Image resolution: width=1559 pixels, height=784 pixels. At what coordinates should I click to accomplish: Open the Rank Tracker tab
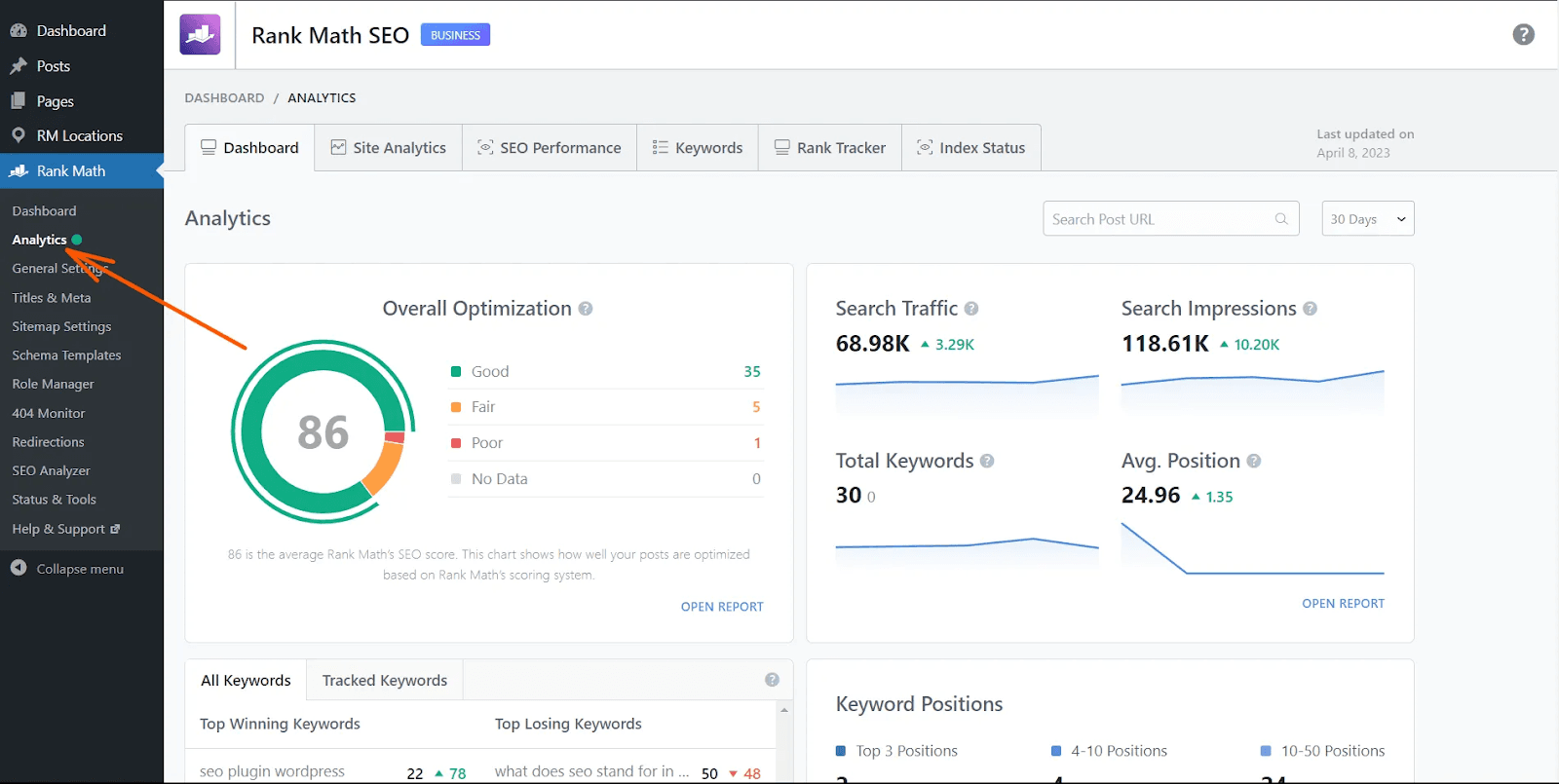click(x=830, y=147)
